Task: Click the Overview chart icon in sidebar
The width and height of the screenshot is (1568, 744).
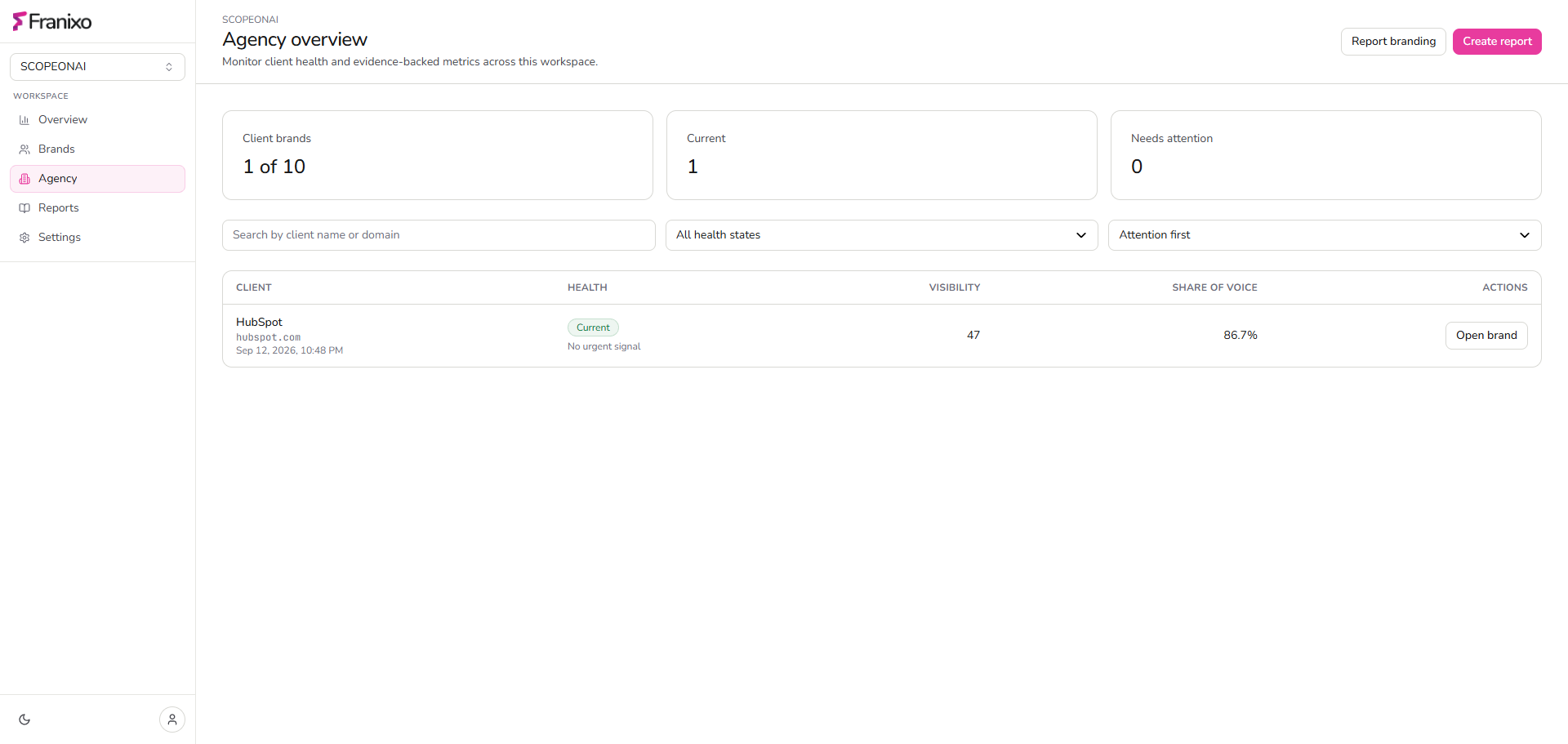Action: pos(24,120)
